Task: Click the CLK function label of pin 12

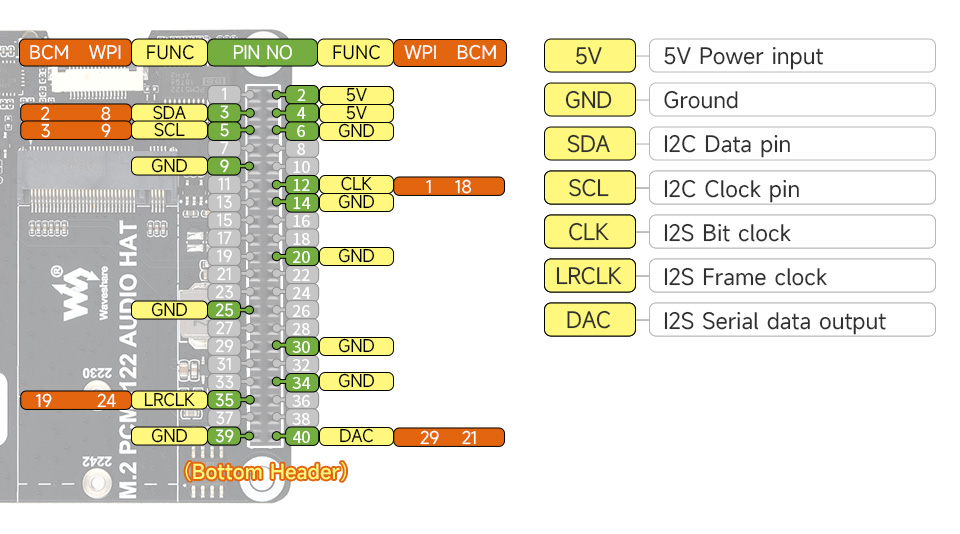Action: point(356,184)
